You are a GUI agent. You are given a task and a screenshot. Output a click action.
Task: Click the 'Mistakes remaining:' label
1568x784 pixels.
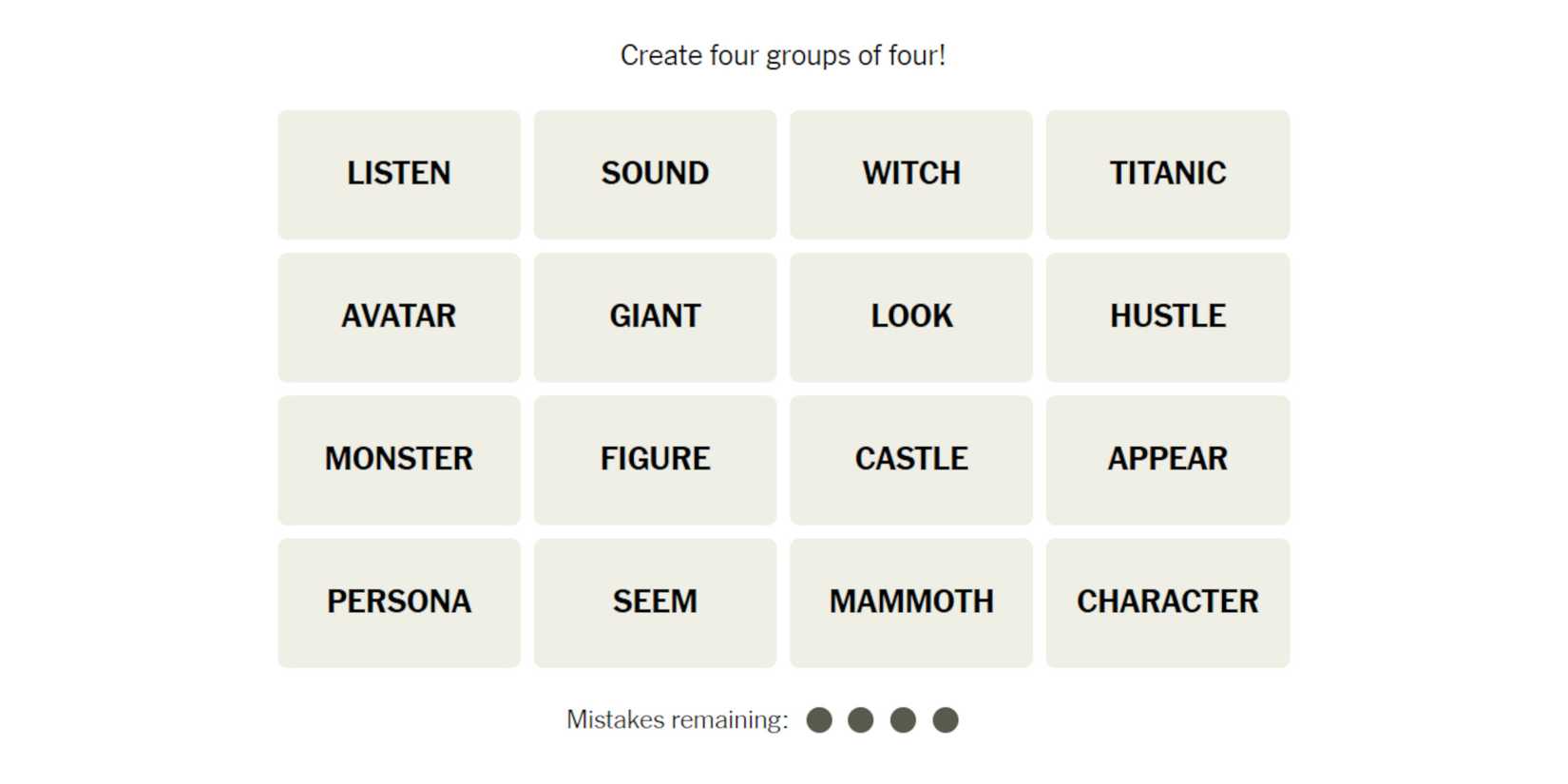(x=677, y=720)
